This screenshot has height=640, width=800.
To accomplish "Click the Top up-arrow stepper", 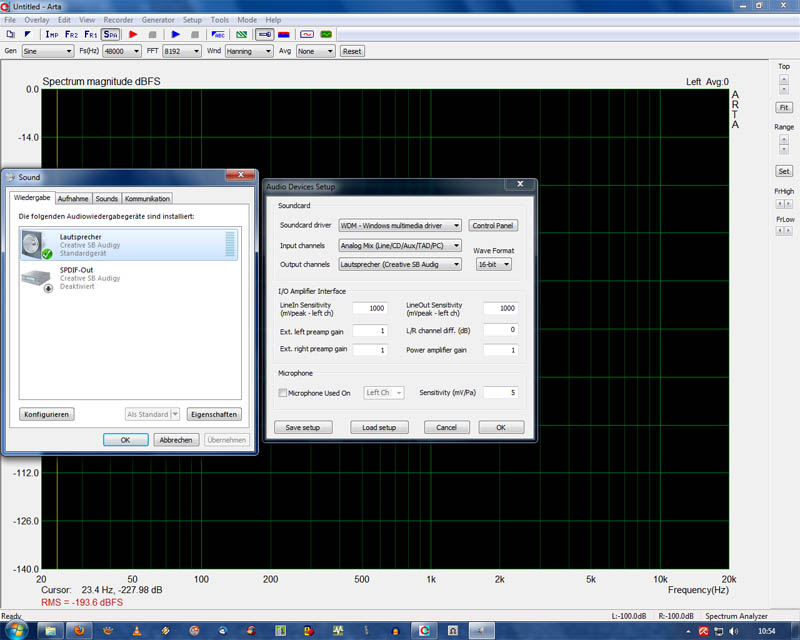I will (x=784, y=81).
